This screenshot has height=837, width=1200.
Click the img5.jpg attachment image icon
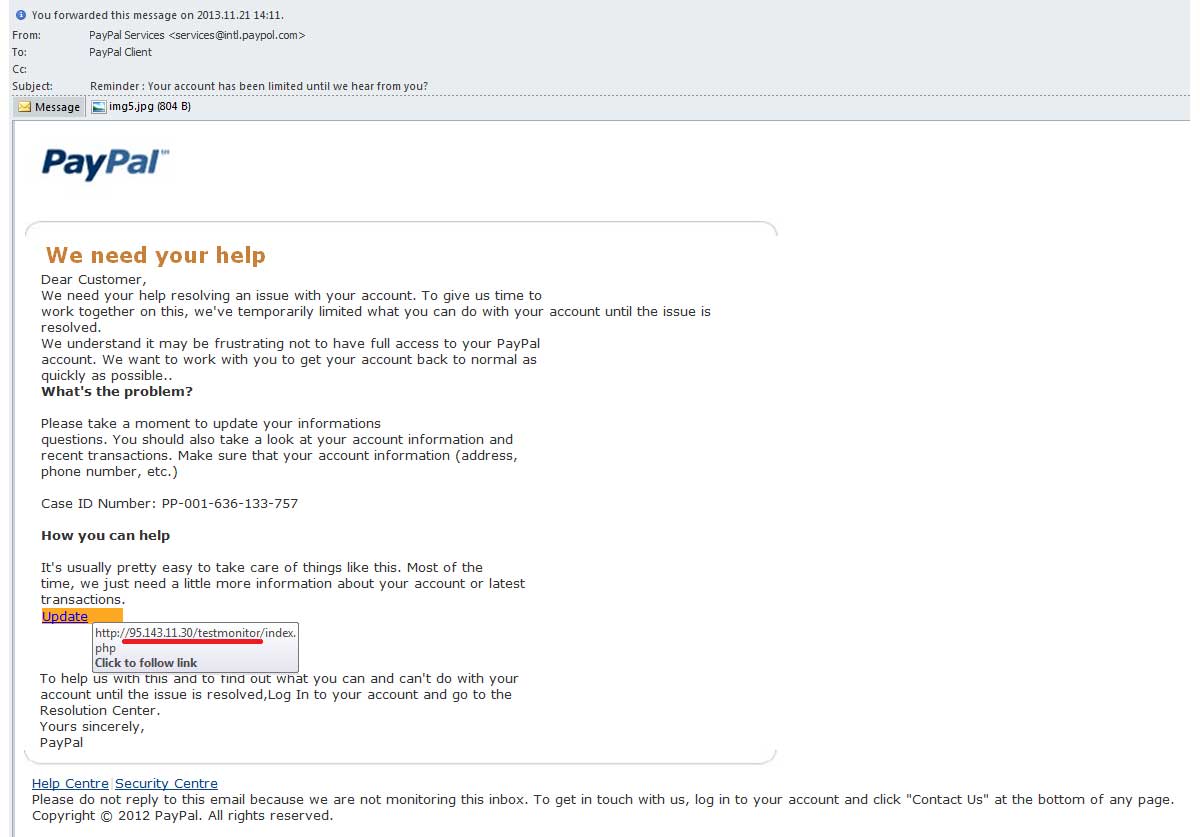click(x=98, y=106)
